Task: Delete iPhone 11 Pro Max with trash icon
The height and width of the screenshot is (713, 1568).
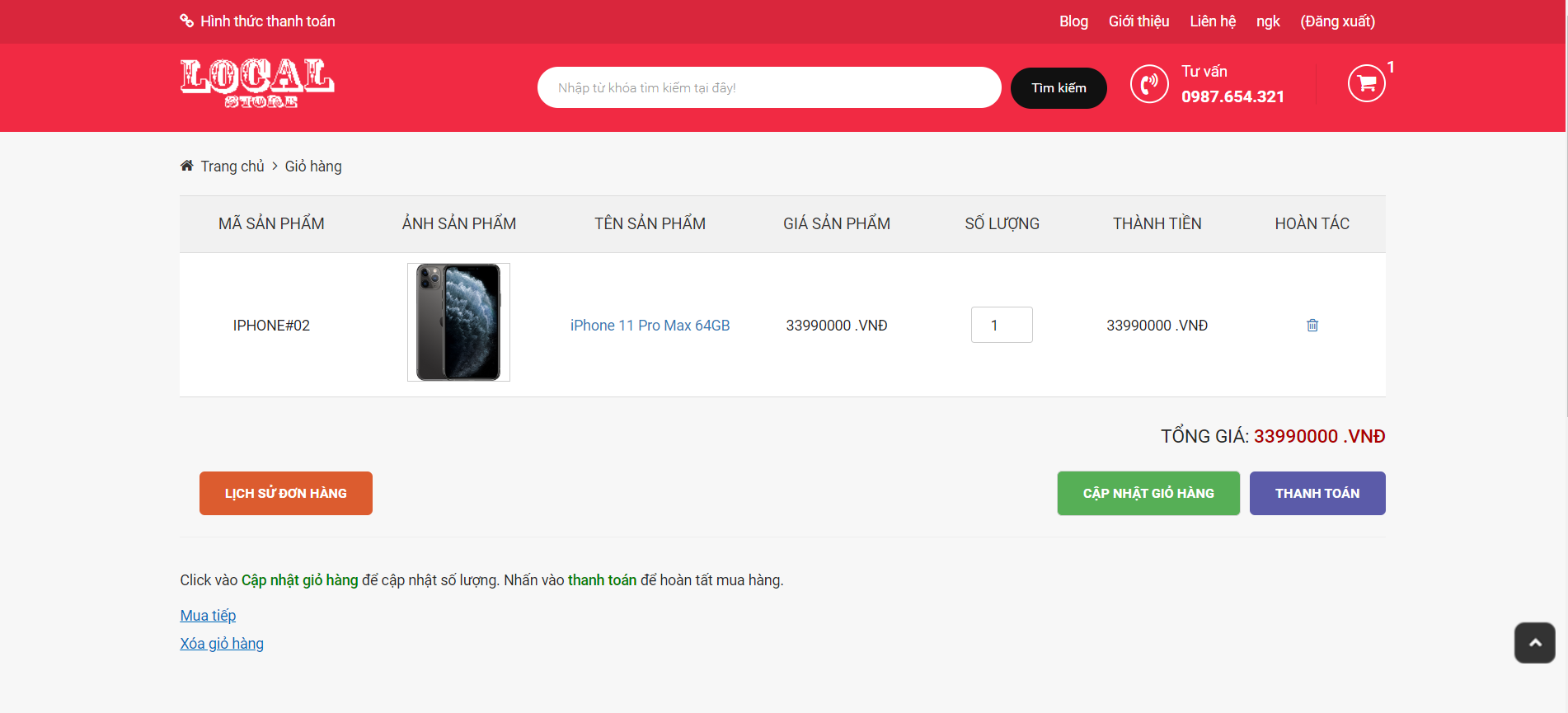Action: coord(1312,326)
